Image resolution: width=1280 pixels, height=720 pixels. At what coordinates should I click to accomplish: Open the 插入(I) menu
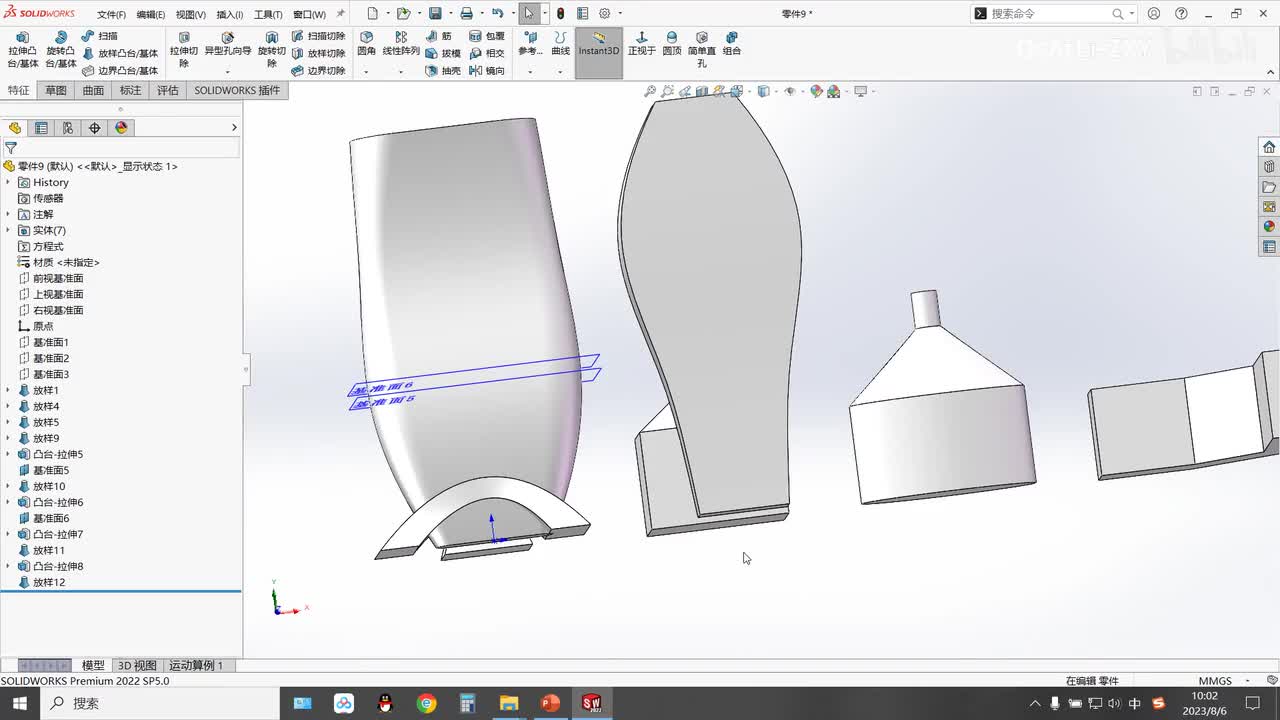tap(230, 15)
